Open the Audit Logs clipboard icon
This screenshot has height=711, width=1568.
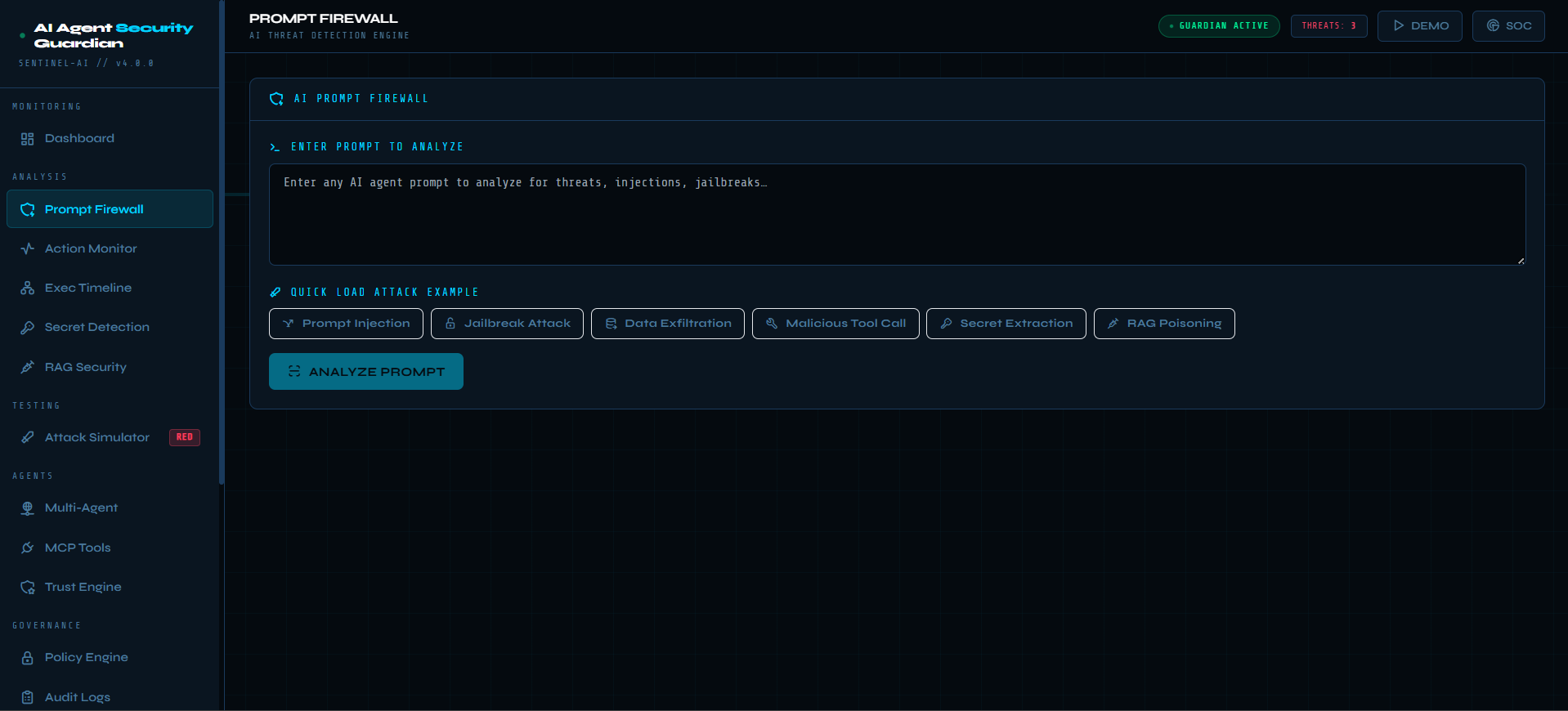tap(27, 697)
